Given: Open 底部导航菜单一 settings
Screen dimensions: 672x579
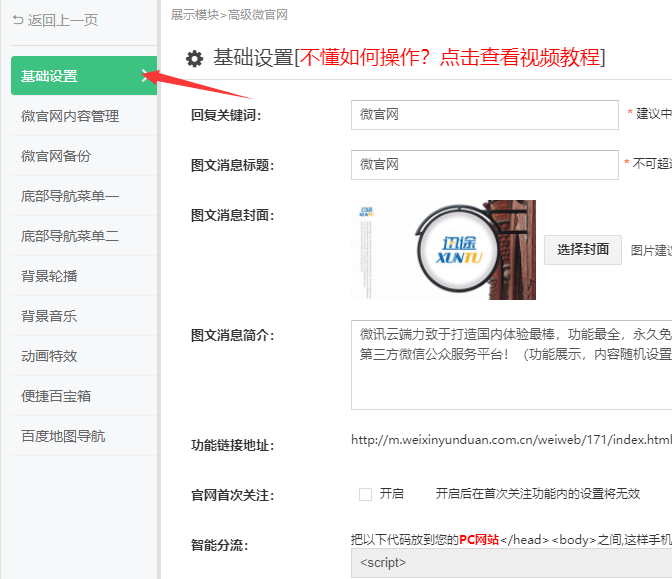Looking at the screenshot, I should (x=70, y=196).
